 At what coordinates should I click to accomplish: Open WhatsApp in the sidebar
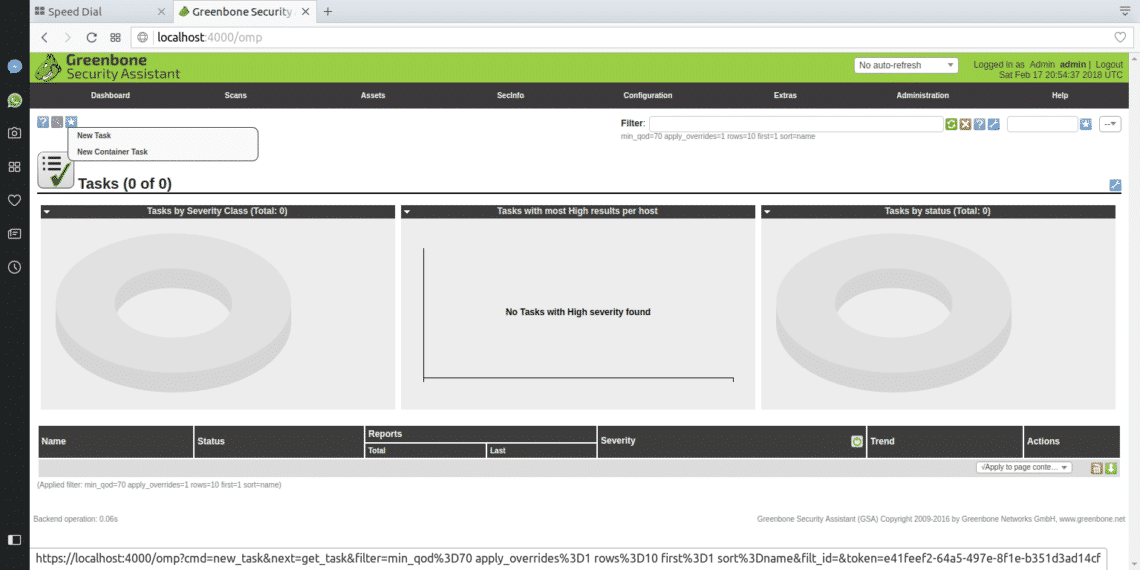(x=14, y=100)
